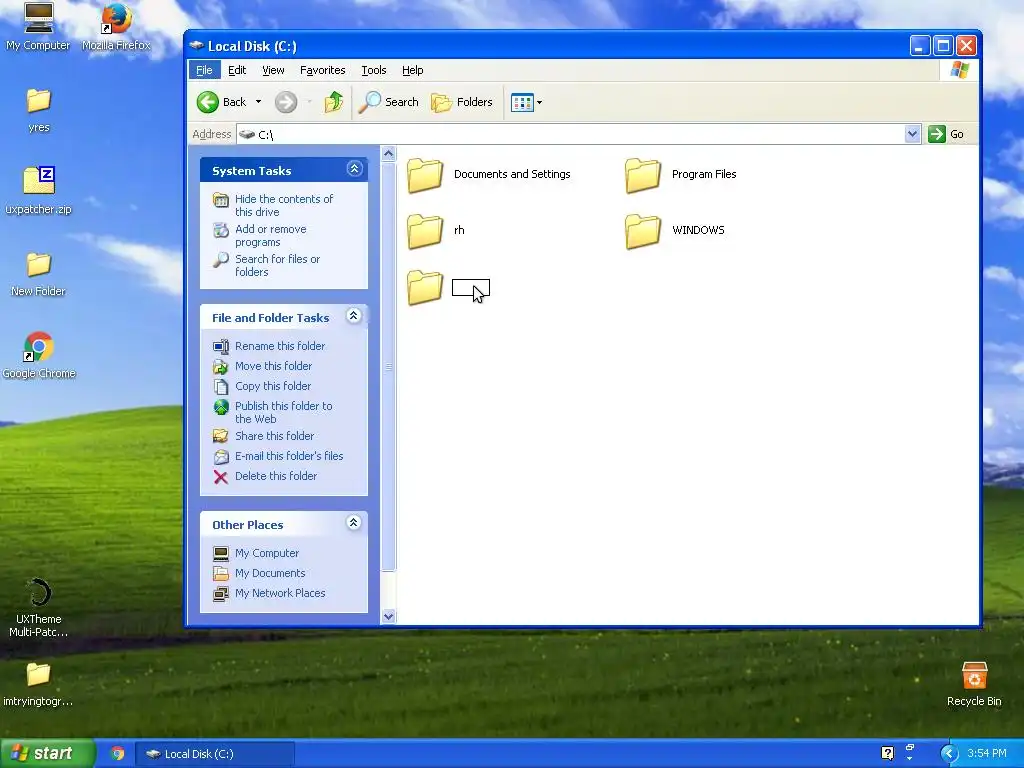Image resolution: width=1024 pixels, height=768 pixels.
Task: Click E-mail this folder's files
Action: 289,456
